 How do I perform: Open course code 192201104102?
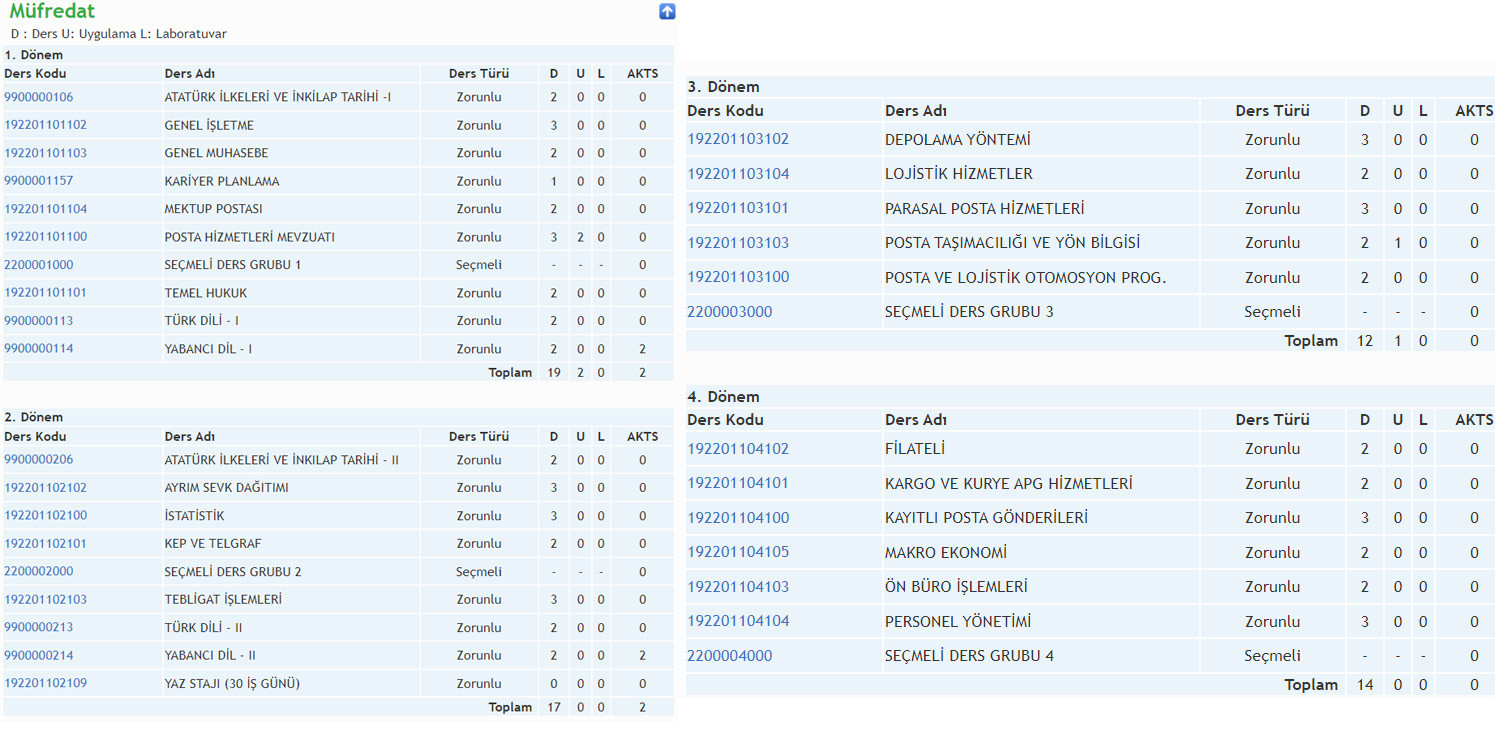(738, 449)
